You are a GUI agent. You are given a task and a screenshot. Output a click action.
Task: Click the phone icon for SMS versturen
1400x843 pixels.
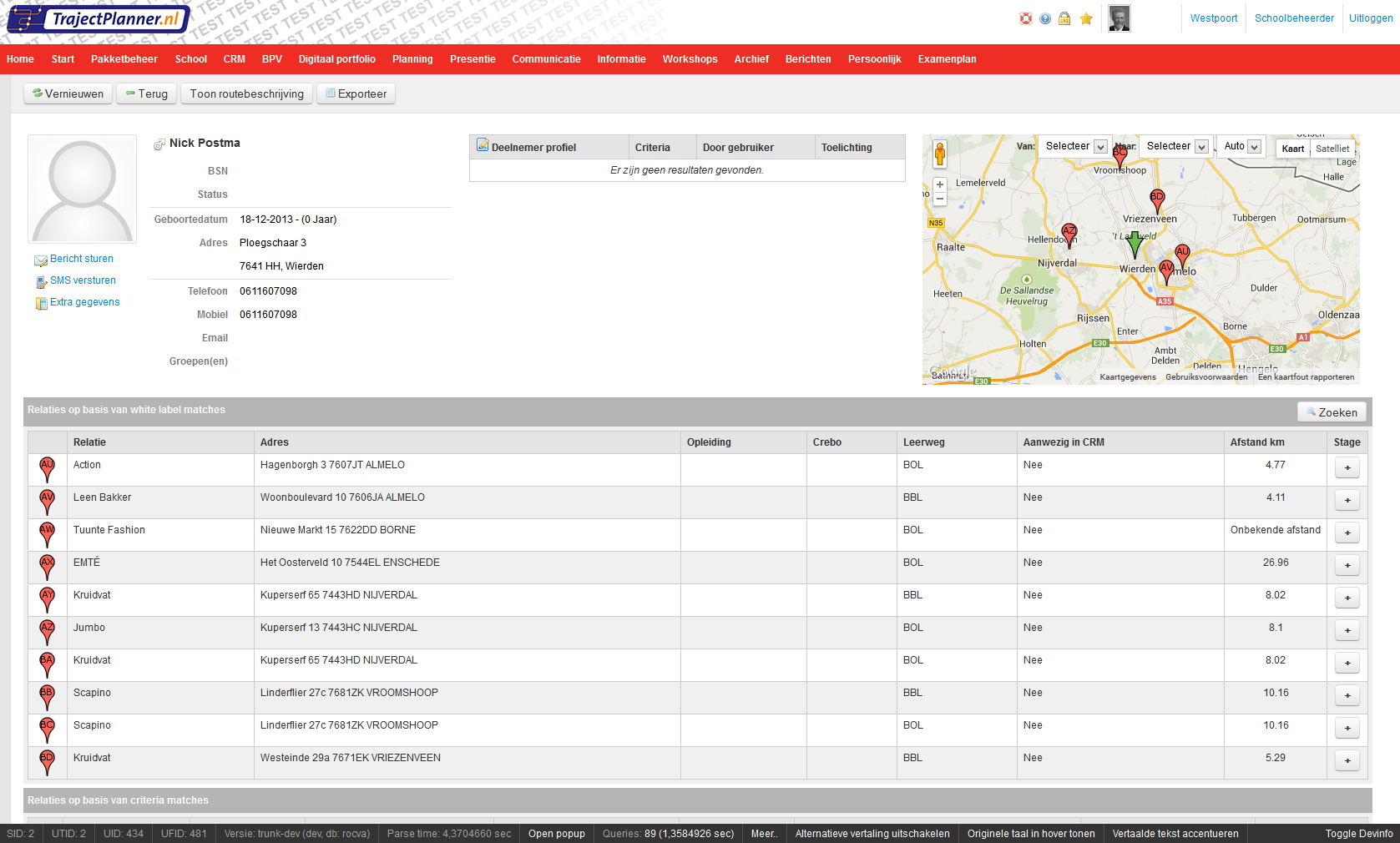pos(41,282)
